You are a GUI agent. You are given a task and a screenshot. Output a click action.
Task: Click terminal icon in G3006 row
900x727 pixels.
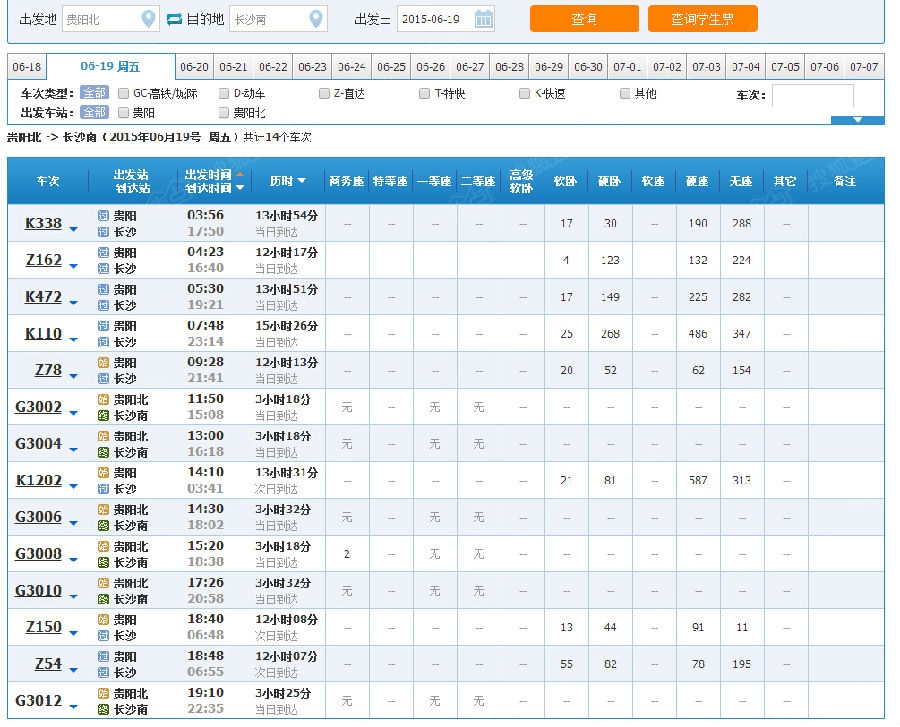[x=103, y=526]
